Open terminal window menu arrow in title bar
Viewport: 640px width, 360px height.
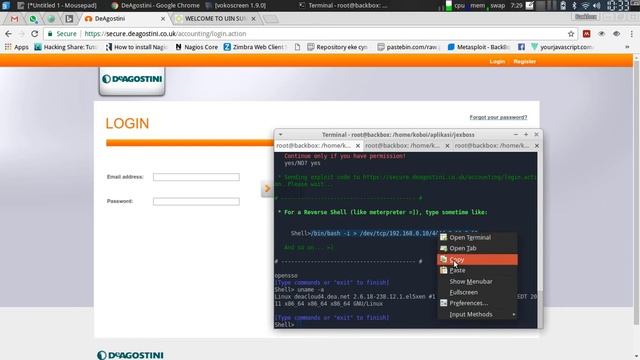(280, 134)
